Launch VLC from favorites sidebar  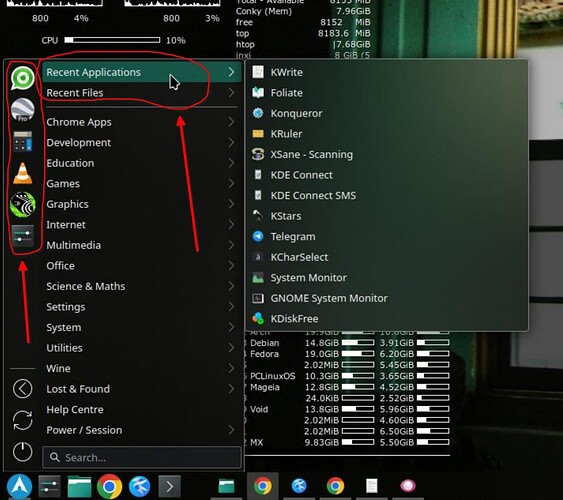point(23,173)
